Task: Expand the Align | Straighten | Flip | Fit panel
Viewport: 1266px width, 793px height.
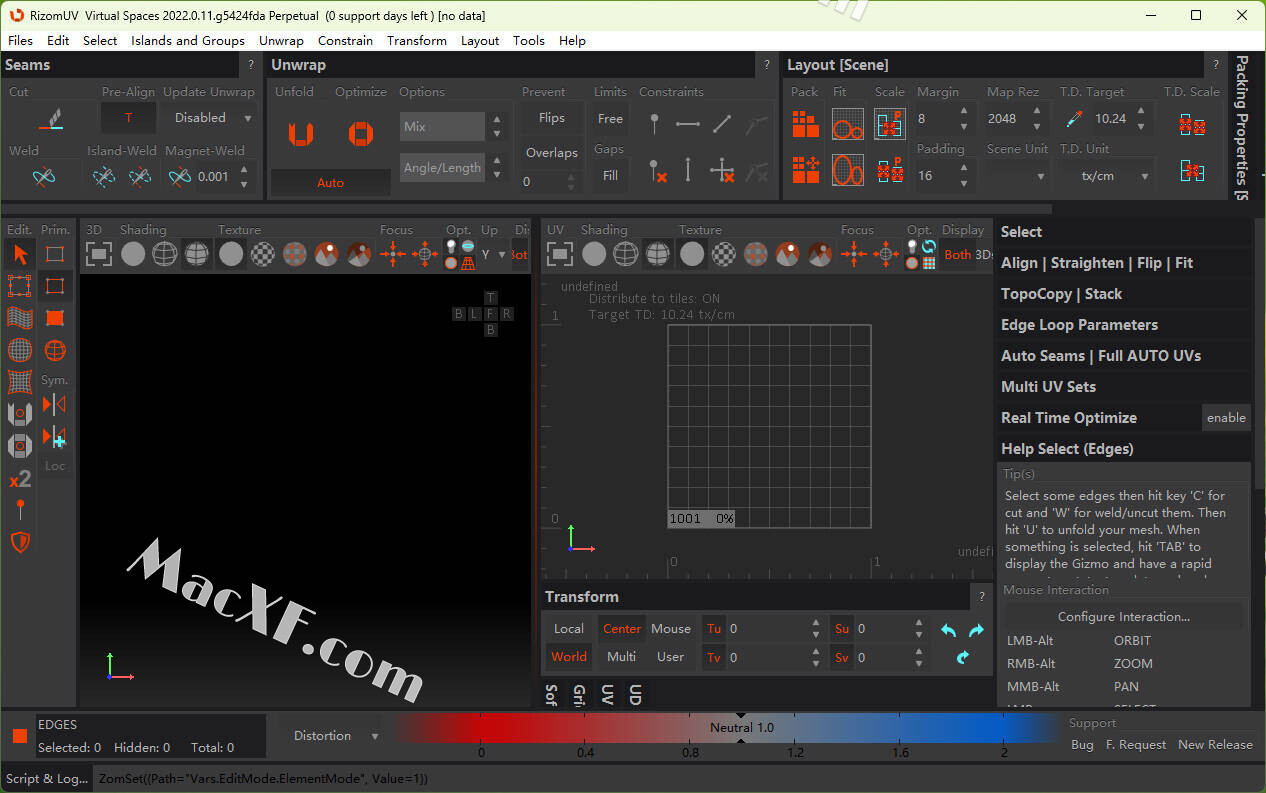Action: coord(1124,263)
